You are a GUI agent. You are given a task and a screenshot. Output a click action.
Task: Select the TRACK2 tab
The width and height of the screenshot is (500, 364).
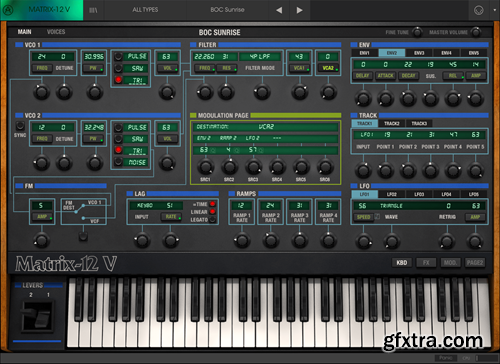(x=392, y=123)
